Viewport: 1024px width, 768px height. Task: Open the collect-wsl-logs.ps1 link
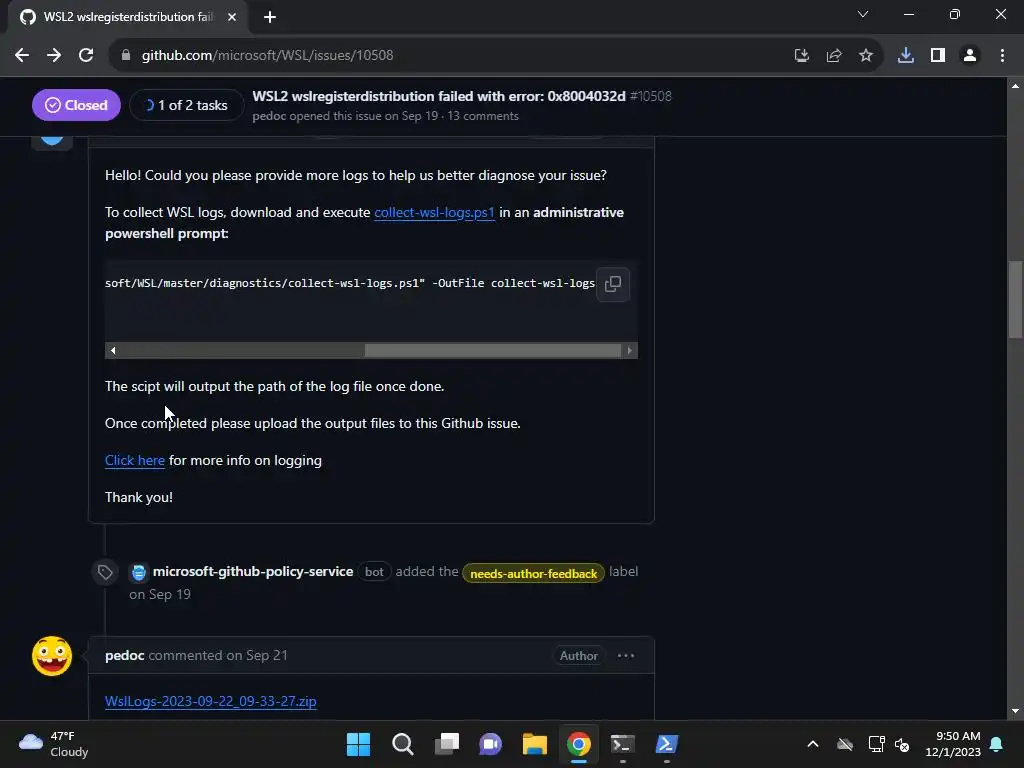pyautogui.click(x=434, y=212)
